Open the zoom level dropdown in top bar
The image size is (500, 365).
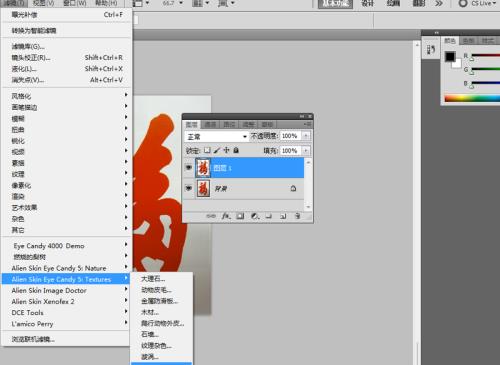click(x=181, y=3)
